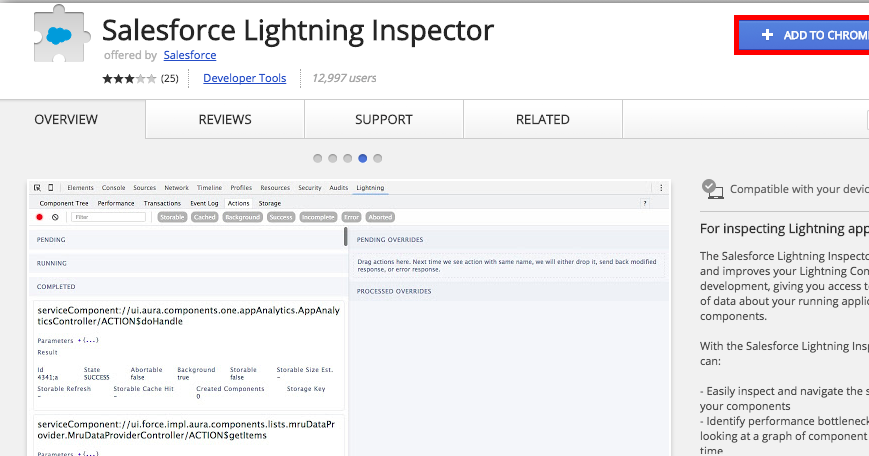Open the Timeline devtools tab
The width and height of the screenshot is (869, 456).
click(209, 188)
